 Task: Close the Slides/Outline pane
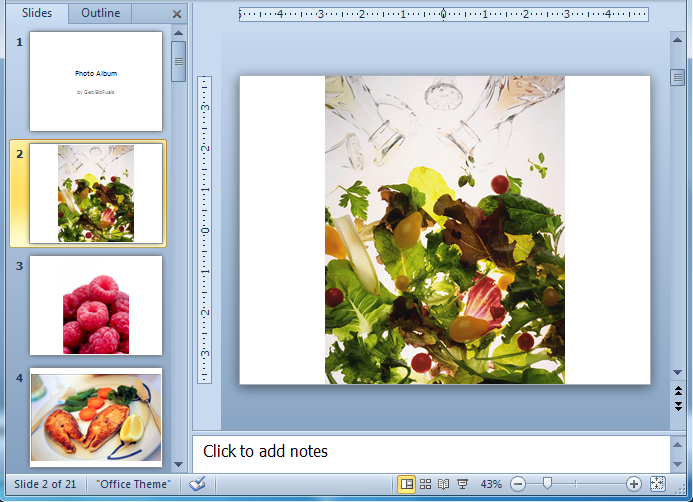(177, 14)
